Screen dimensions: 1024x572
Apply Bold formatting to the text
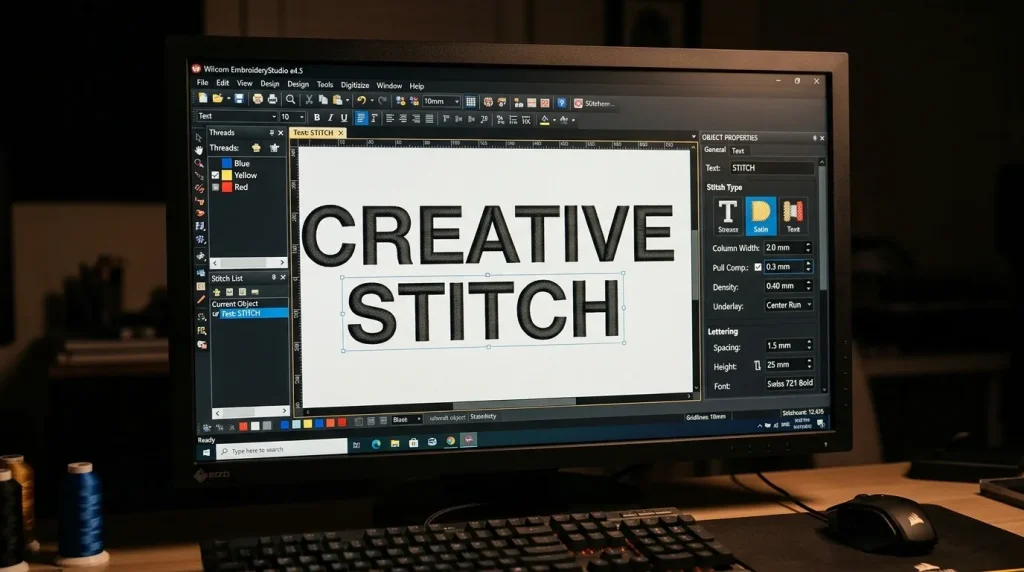point(317,118)
